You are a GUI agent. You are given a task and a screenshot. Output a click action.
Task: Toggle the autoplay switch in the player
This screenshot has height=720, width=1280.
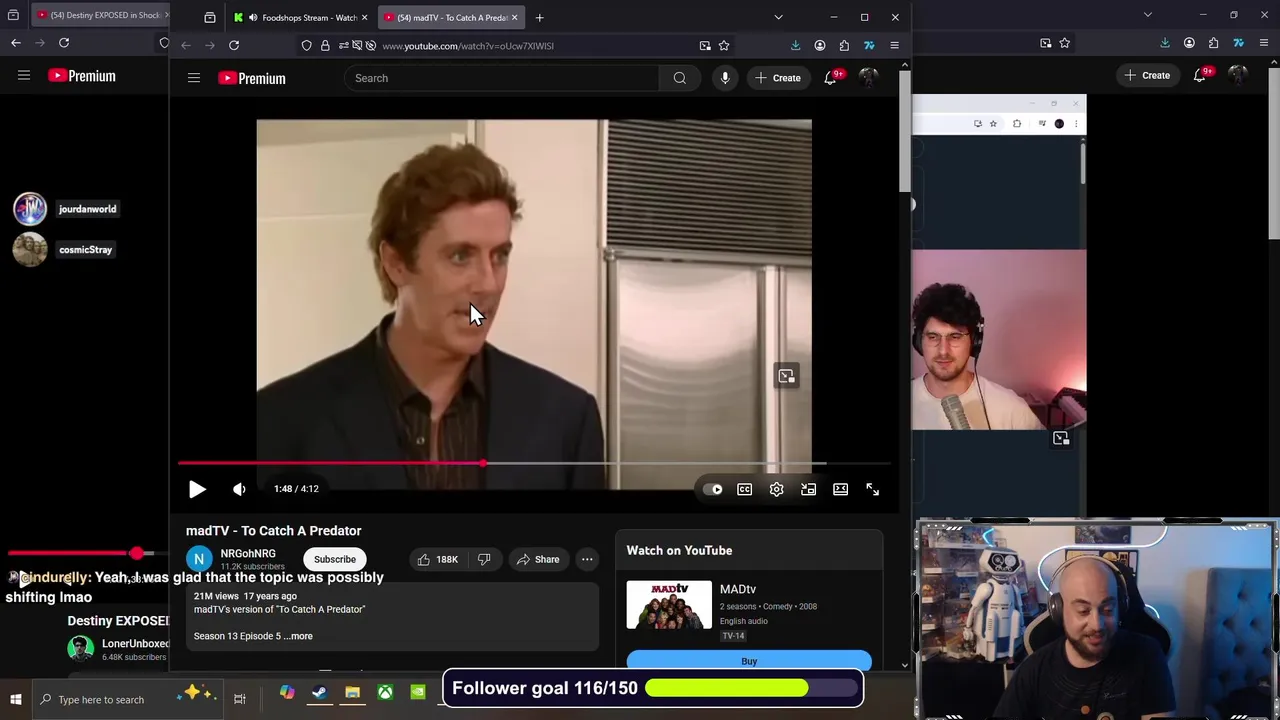point(713,489)
